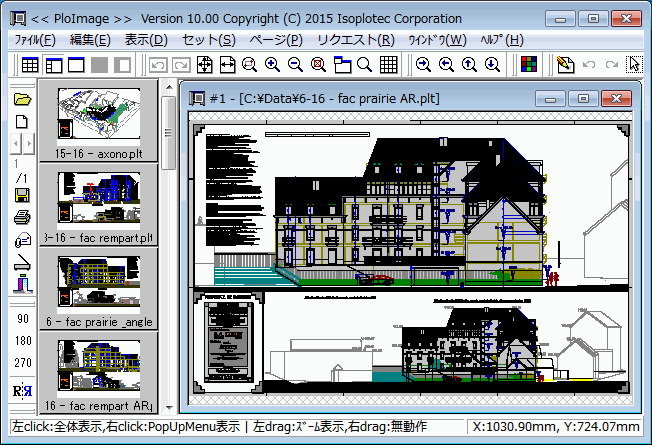Click the pencil edit note icon
This screenshot has width=652, height=445.
[x=566, y=64]
